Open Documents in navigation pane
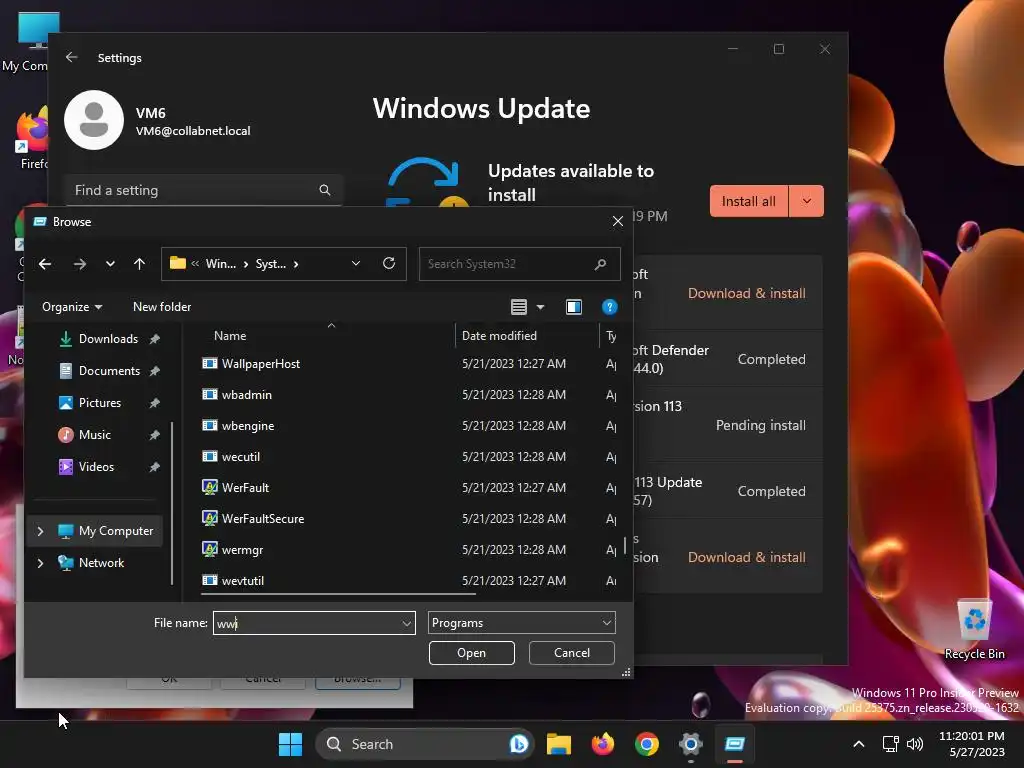This screenshot has height=768, width=1024. click(x=109, y=371)
